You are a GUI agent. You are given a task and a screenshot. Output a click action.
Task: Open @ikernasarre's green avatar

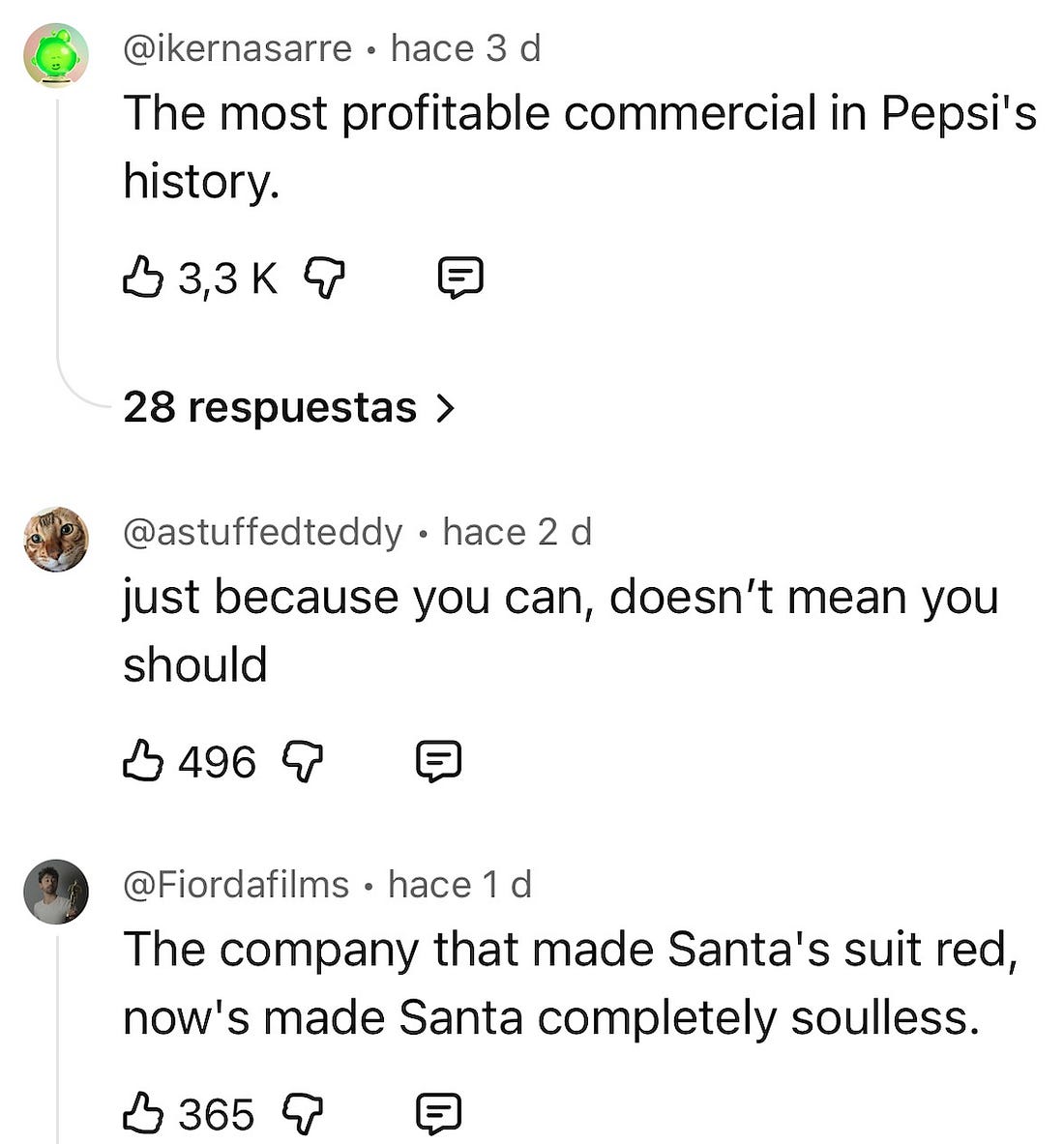coord(56,55)
